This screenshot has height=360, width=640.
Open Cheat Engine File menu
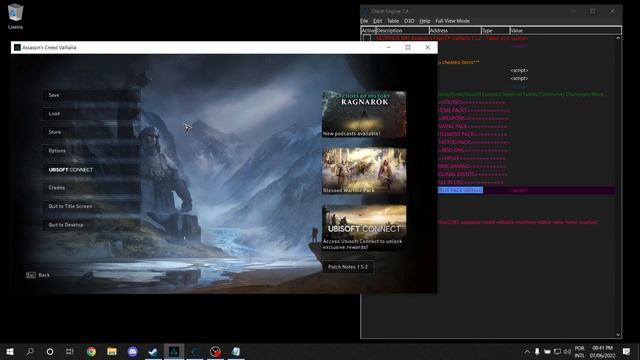pyautogui.click(x=364, y=21)
